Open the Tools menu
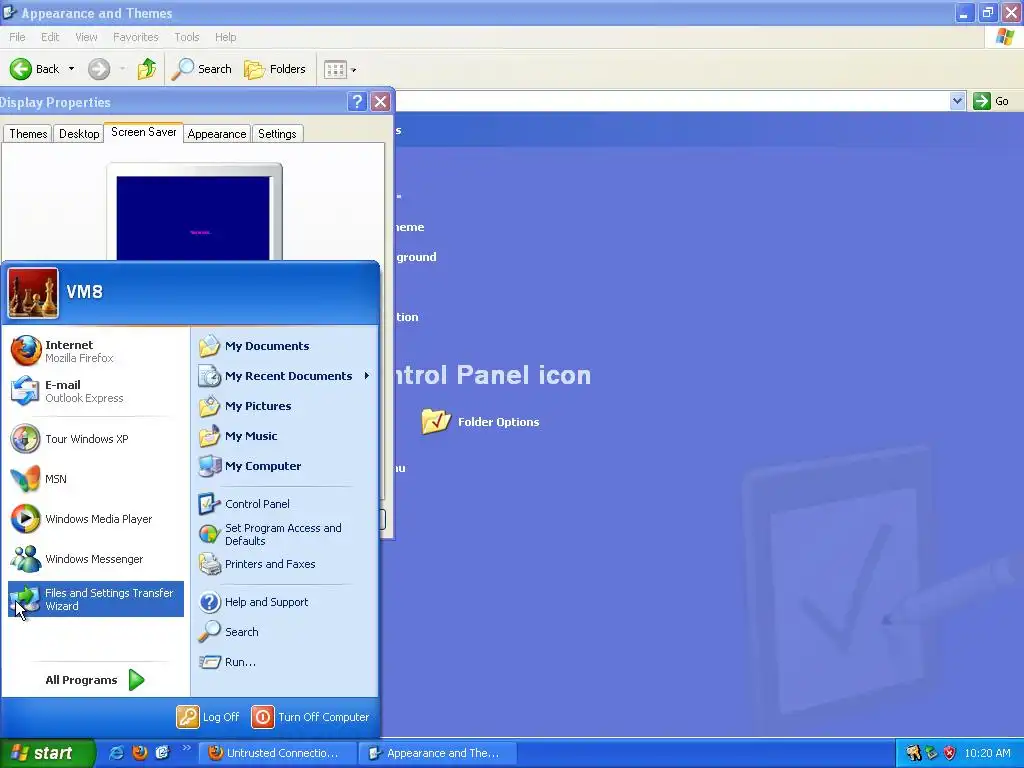 coord(187,37)
